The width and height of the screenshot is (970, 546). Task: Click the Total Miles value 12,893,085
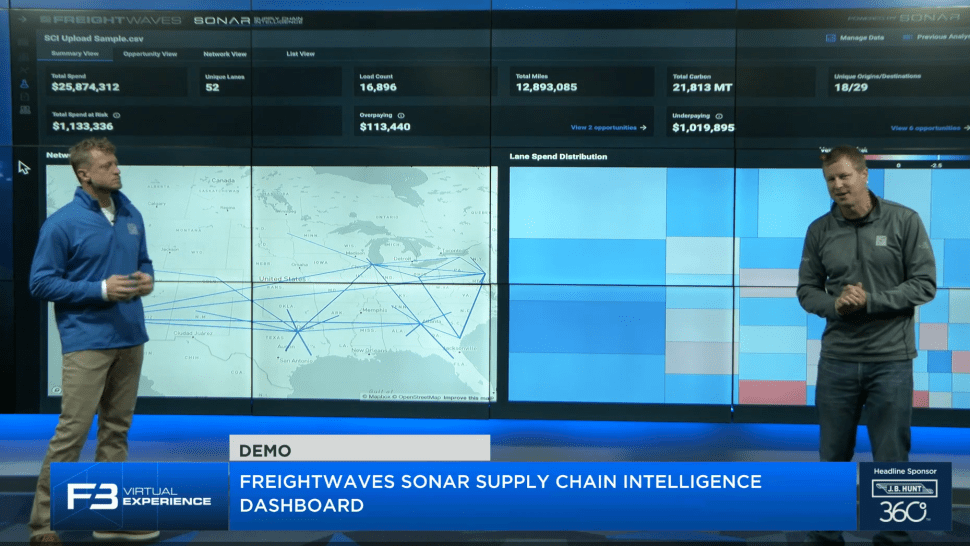(x=546, y=87)
